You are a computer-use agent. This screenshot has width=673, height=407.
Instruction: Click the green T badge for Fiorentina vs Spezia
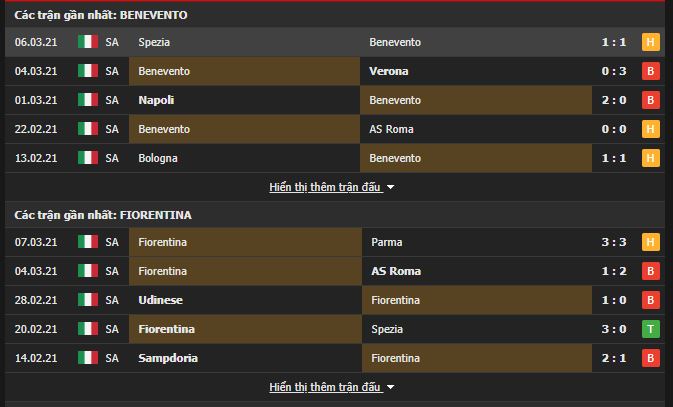click(650, 329)
